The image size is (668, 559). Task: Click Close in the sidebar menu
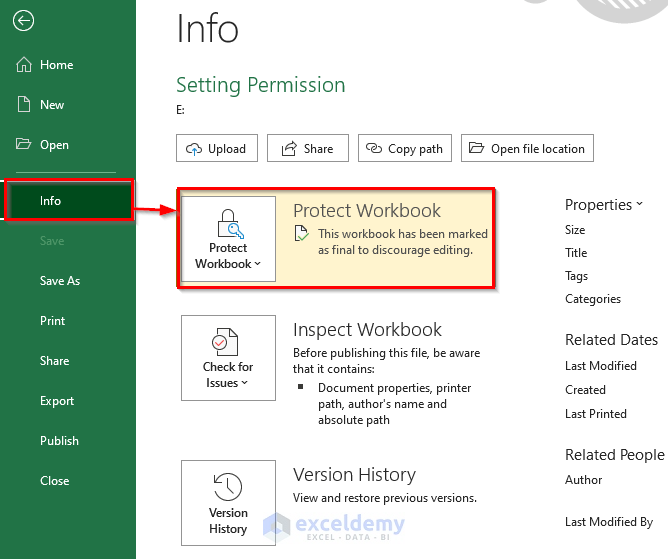click(x=55, y=481)
